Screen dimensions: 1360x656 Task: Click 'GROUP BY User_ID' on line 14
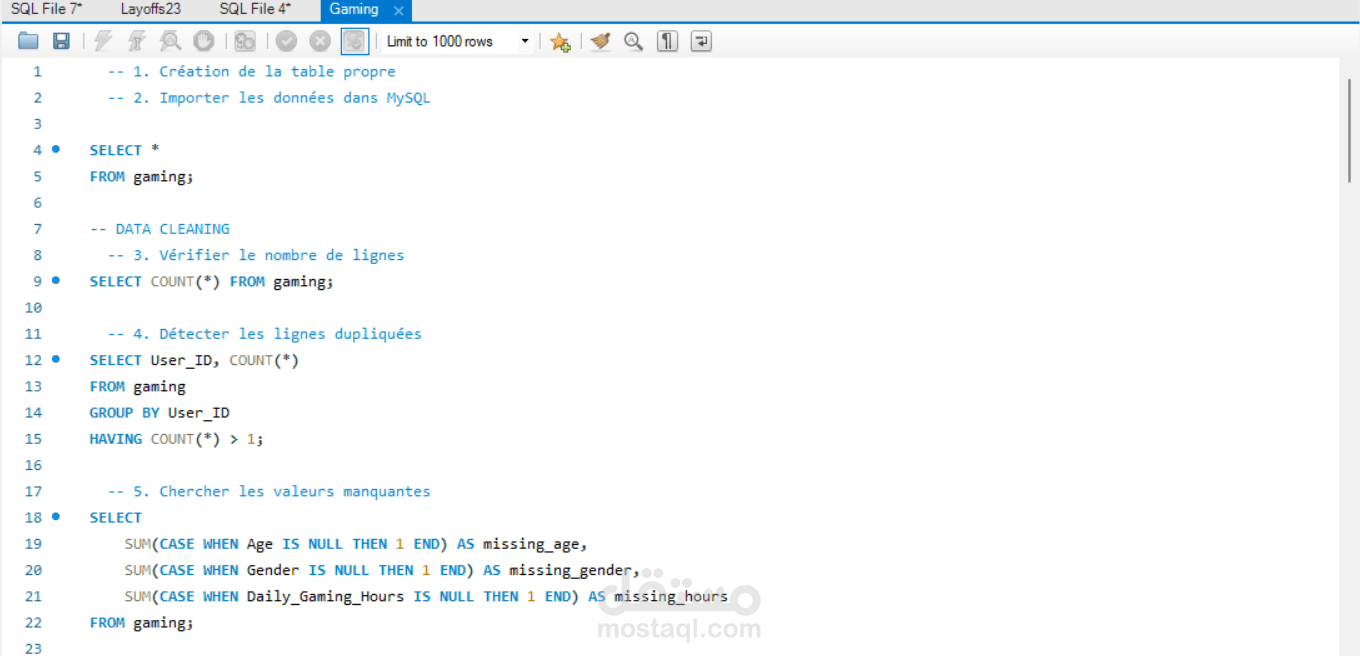pyautogui.click(x=160, y=413)
